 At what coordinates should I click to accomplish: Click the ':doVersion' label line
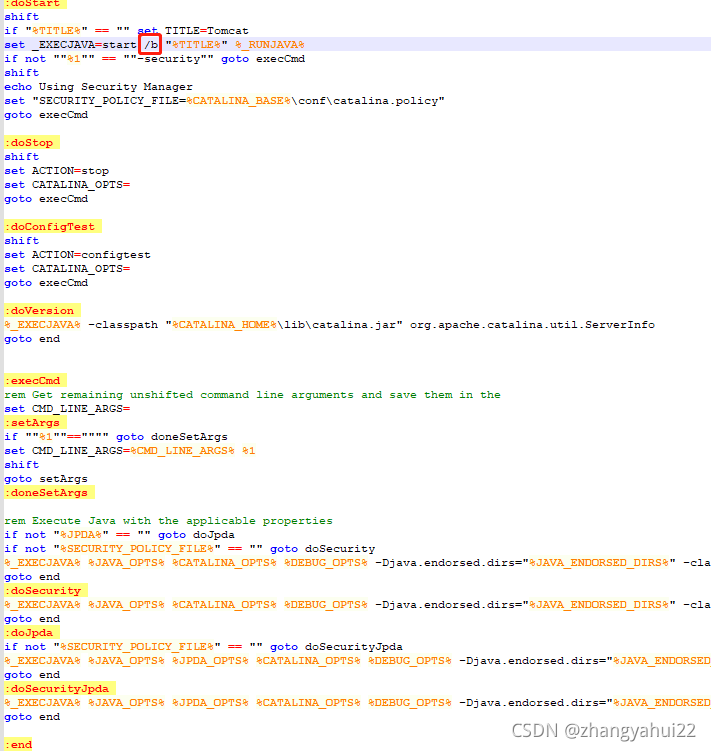pyautogui.click(x=42, y=310)
